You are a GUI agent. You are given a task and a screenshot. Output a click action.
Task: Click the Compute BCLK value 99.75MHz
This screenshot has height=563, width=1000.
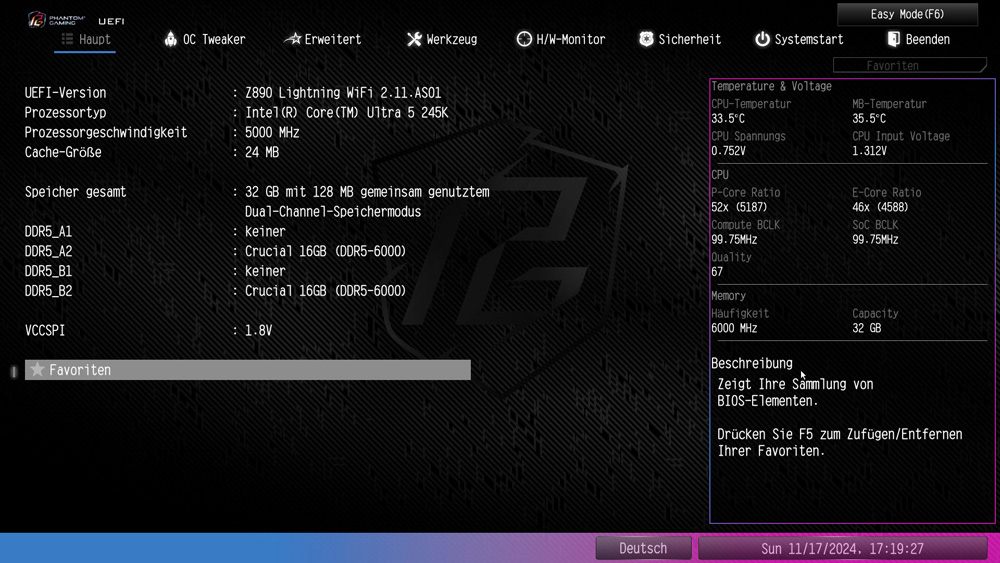pos(734,240)
